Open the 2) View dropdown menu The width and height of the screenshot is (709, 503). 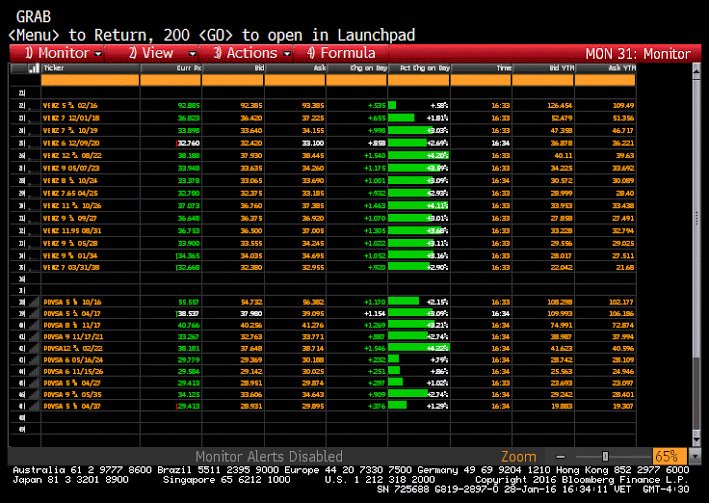(152, 53)
